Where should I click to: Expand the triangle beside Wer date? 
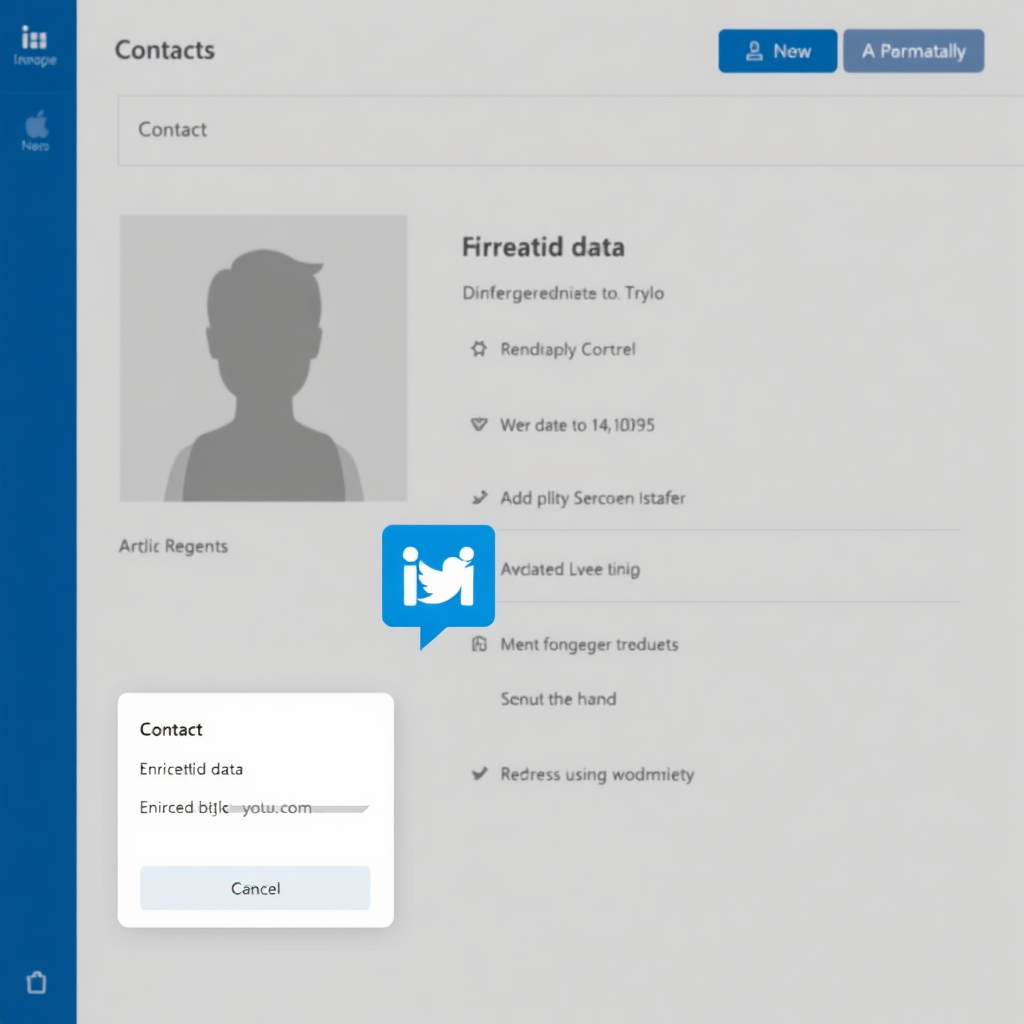(479, 425)
